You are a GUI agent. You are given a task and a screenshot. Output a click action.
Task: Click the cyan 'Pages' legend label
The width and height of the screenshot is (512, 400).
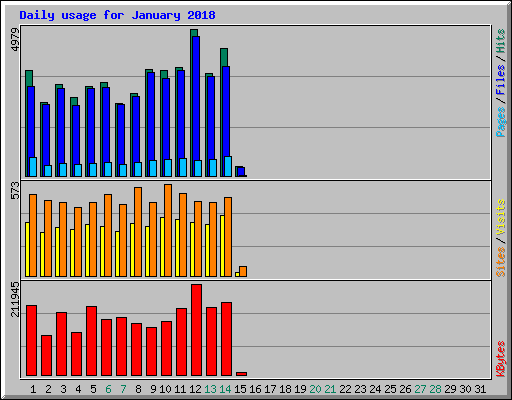tap(501, 122)
